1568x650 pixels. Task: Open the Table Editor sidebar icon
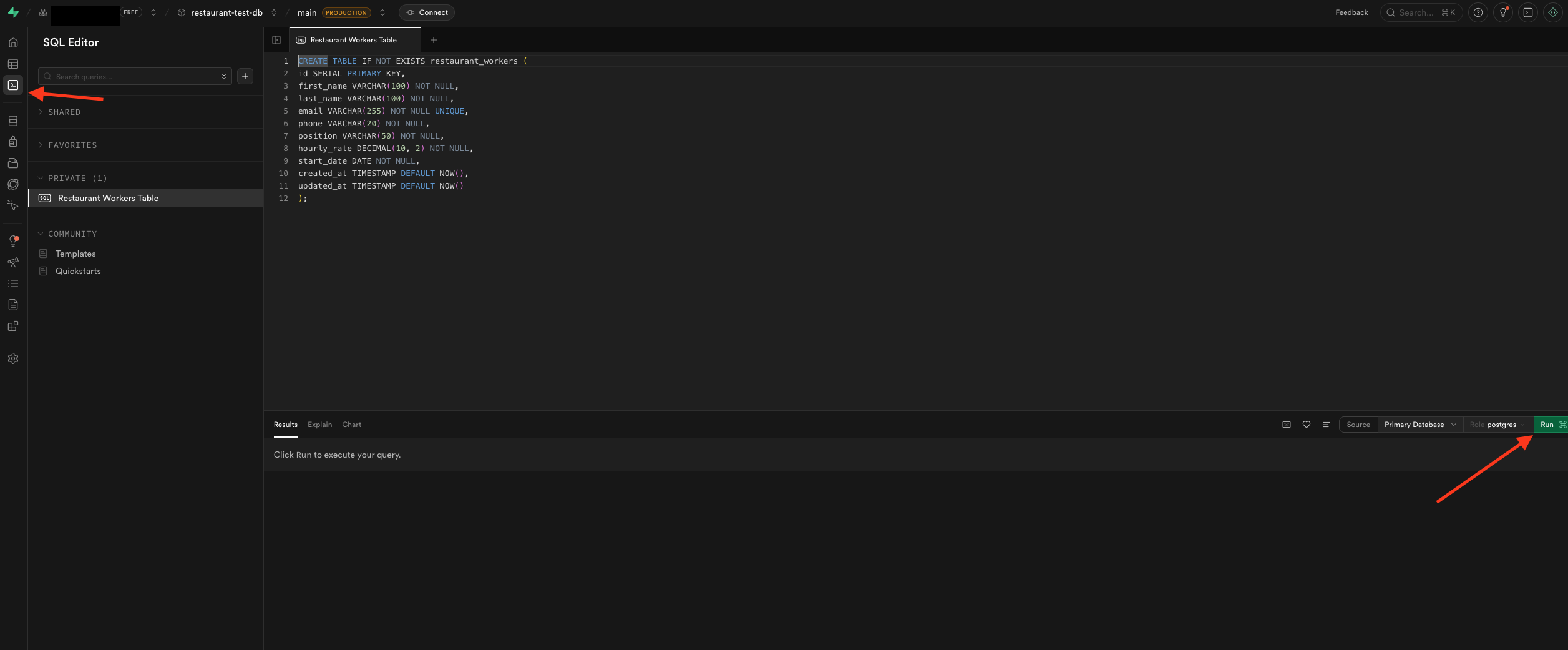(13, 64)
